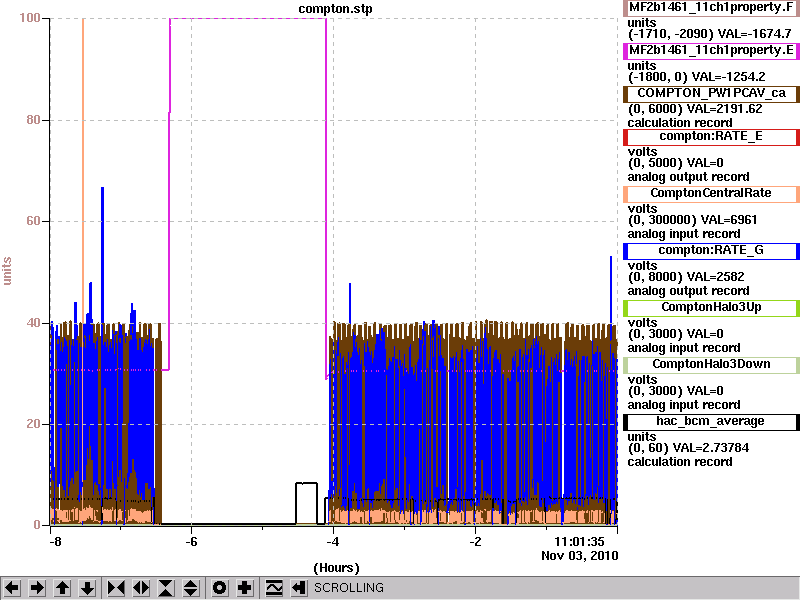Screen dimensions: 800x600
Task: Click the y-axis tick label 60
Action: tap(33, 221)
